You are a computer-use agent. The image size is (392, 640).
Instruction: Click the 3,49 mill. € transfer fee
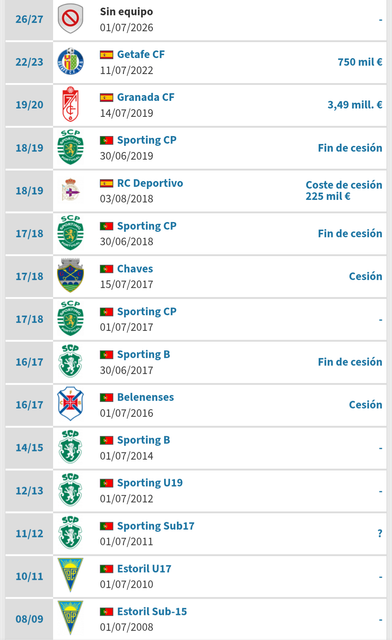[355, 105]
